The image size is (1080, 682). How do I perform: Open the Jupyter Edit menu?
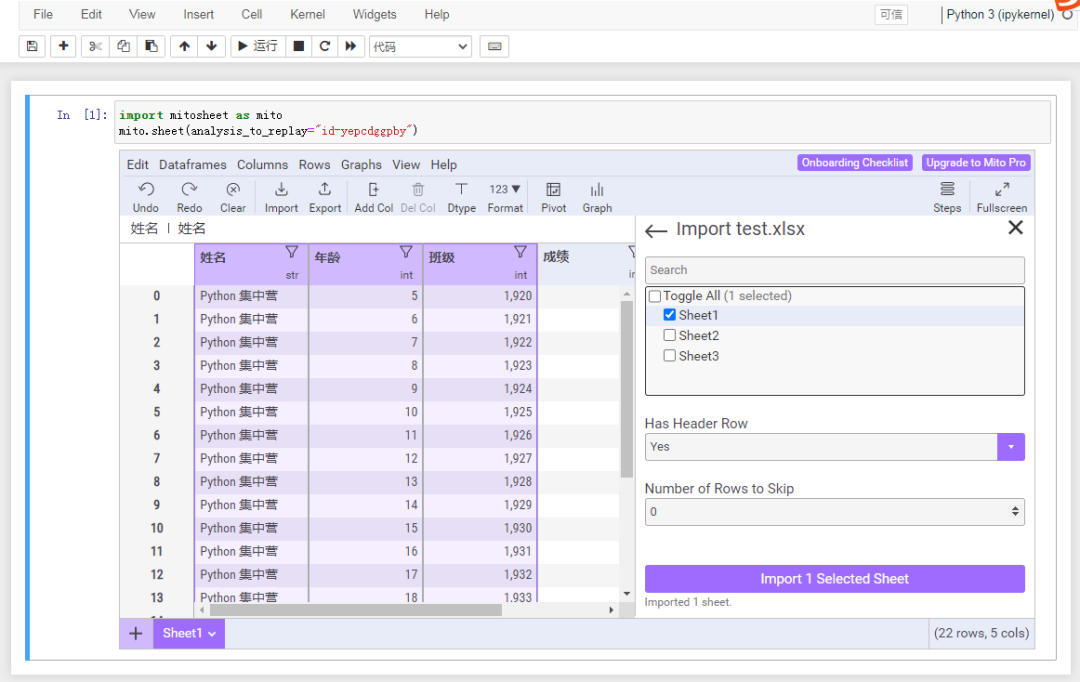[x=91, y=14]
